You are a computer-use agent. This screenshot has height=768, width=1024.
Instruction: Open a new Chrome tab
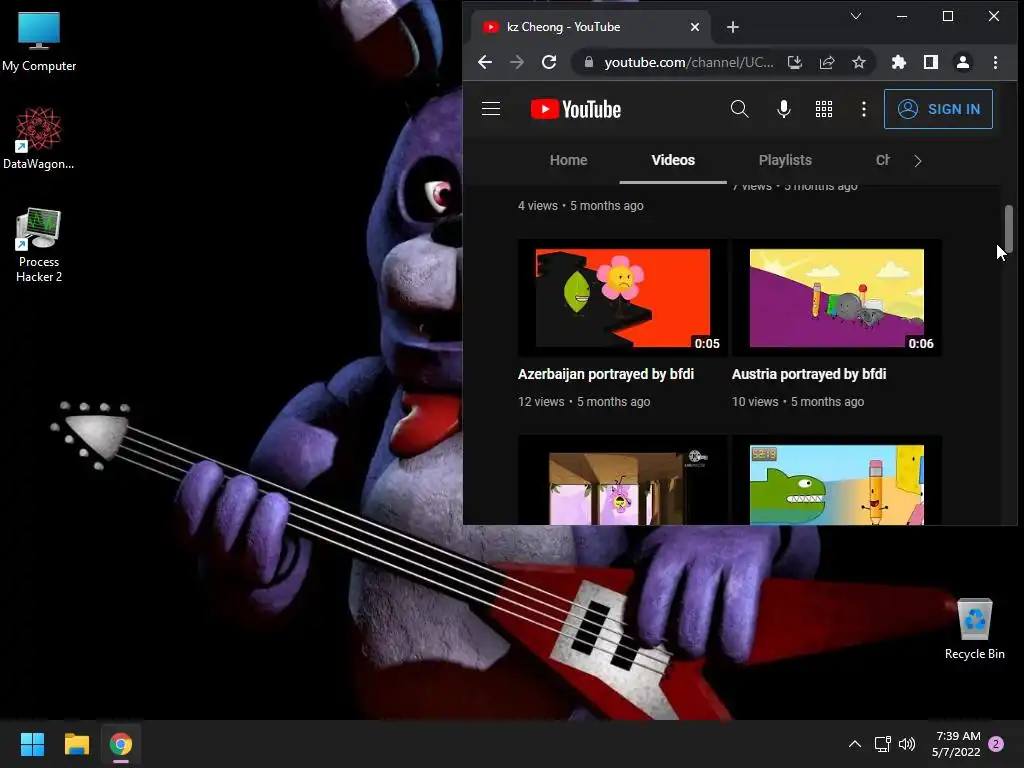point(733,27)
